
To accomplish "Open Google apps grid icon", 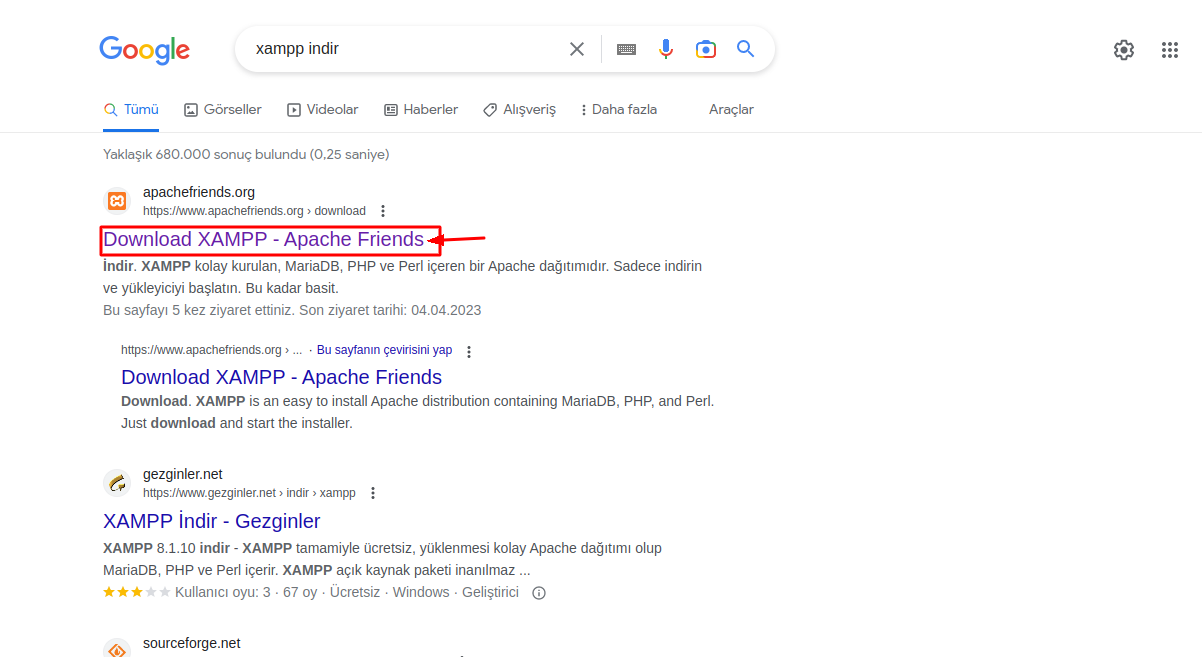I will [x=1170, y=50].
